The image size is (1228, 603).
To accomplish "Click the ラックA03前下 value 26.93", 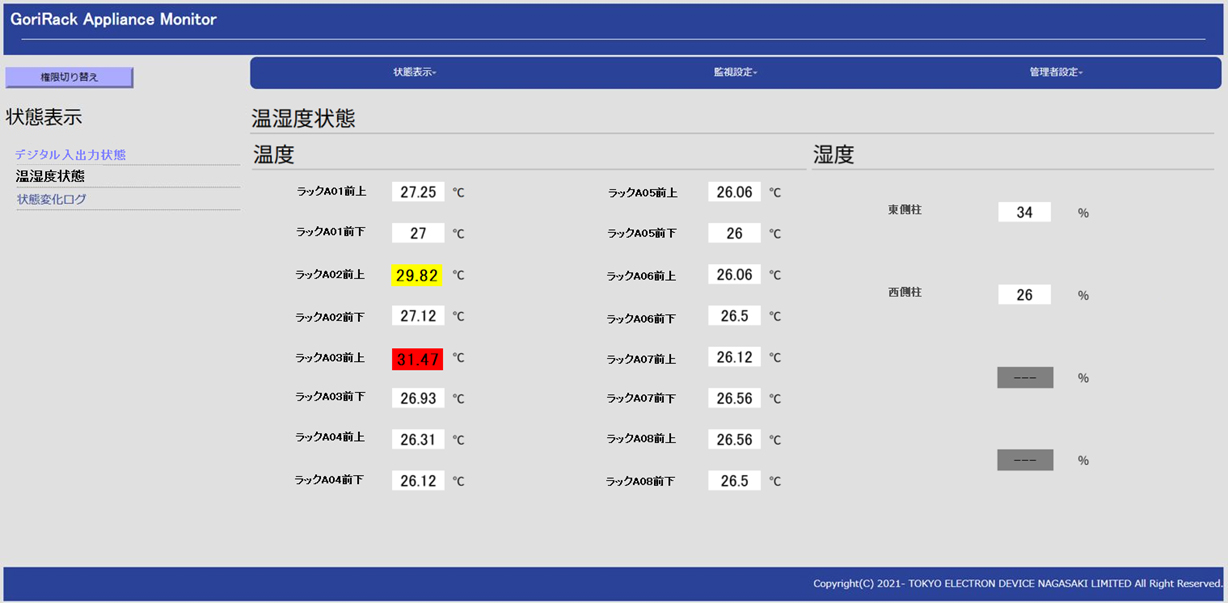I will point(417,399).
